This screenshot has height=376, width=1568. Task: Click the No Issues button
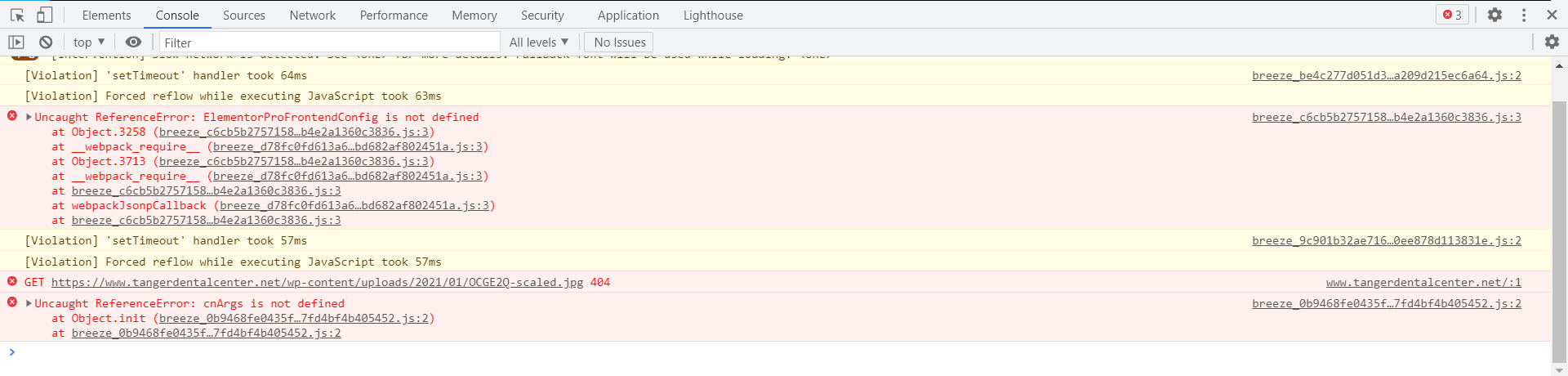click(619, 43)
